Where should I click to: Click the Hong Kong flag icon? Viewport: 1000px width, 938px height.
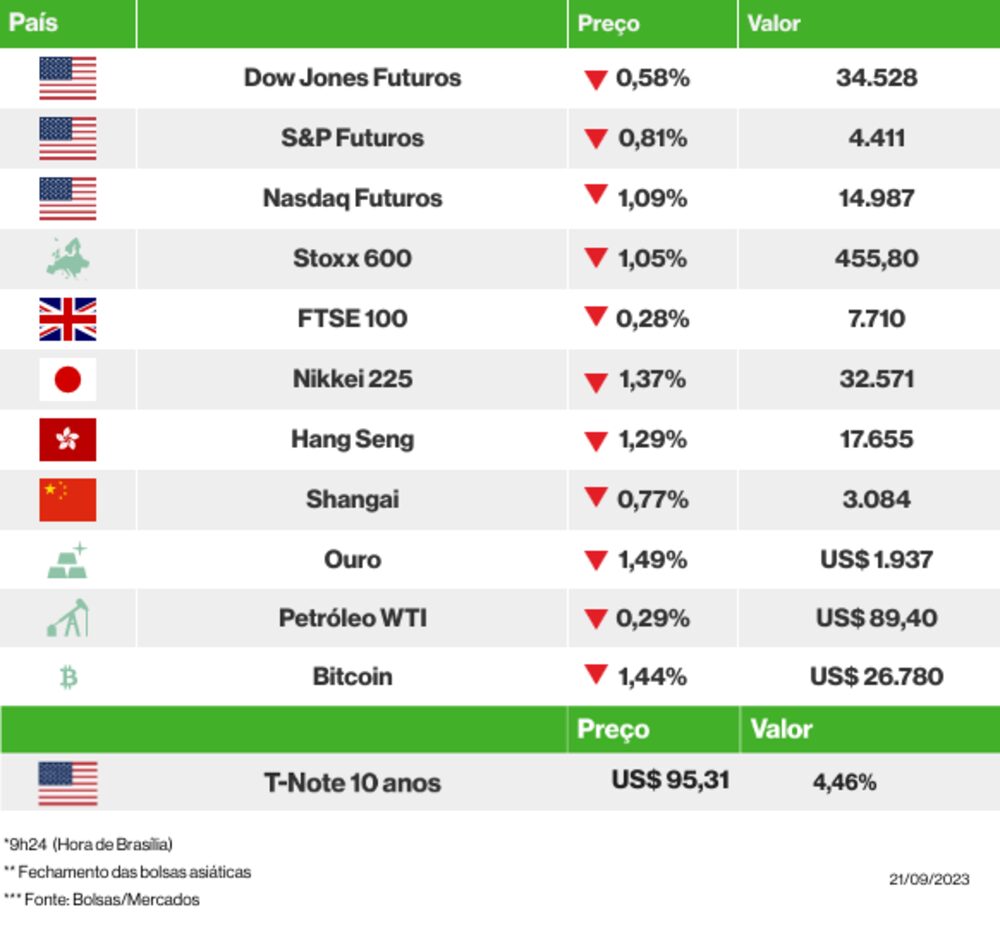tap(68, 439)
